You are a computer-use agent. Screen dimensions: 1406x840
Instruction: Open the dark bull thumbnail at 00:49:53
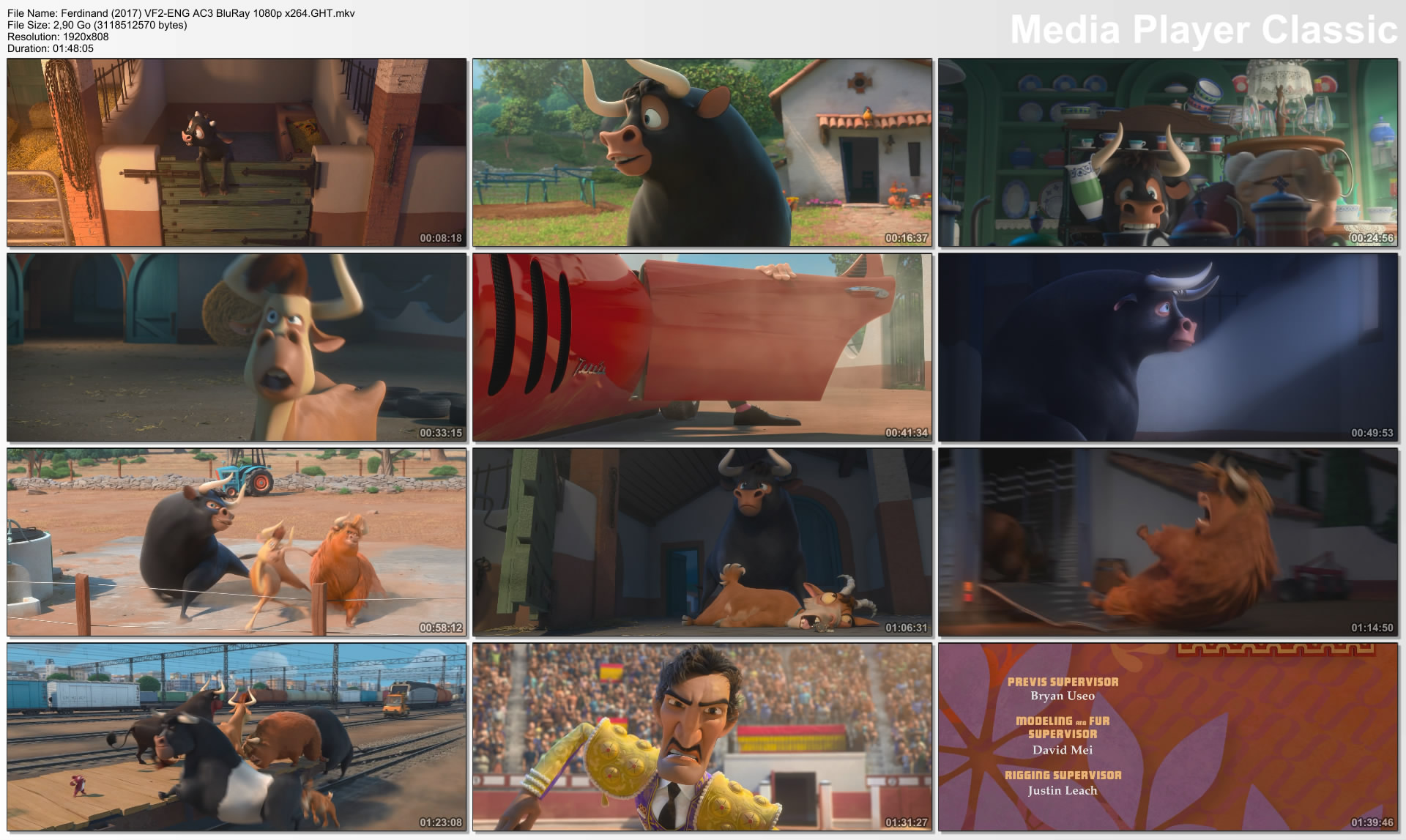(x=1168, y=347)
